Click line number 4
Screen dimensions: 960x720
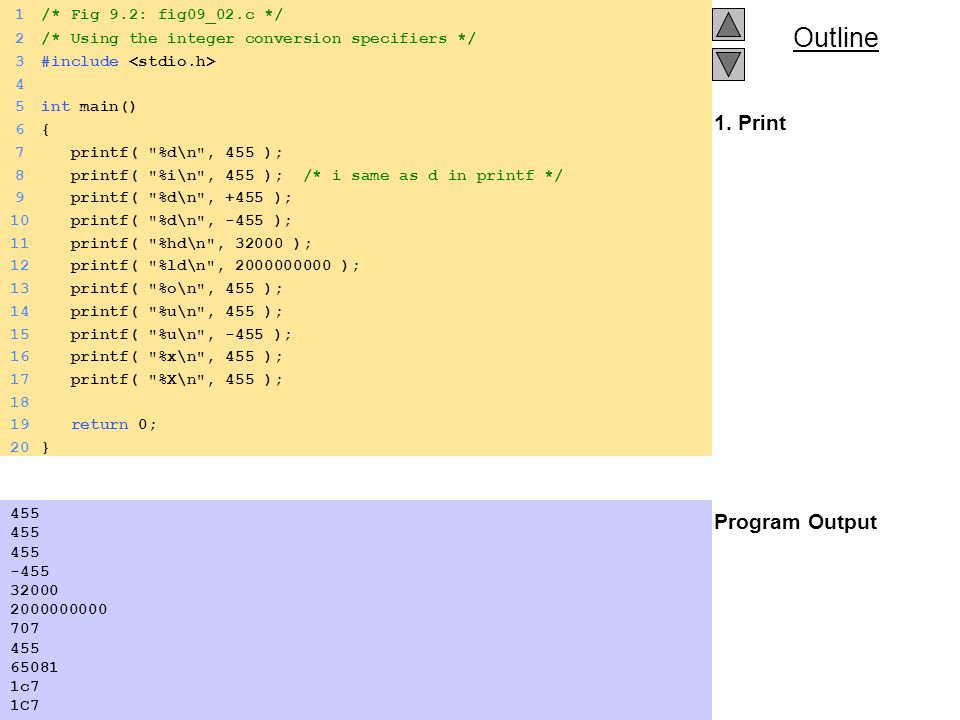[20, 84]
